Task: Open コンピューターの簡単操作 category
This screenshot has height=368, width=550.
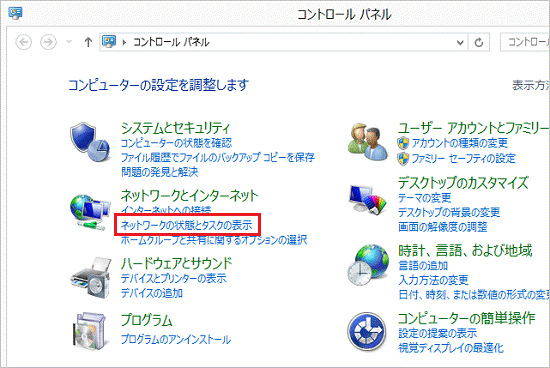Action: click(467, 318)
